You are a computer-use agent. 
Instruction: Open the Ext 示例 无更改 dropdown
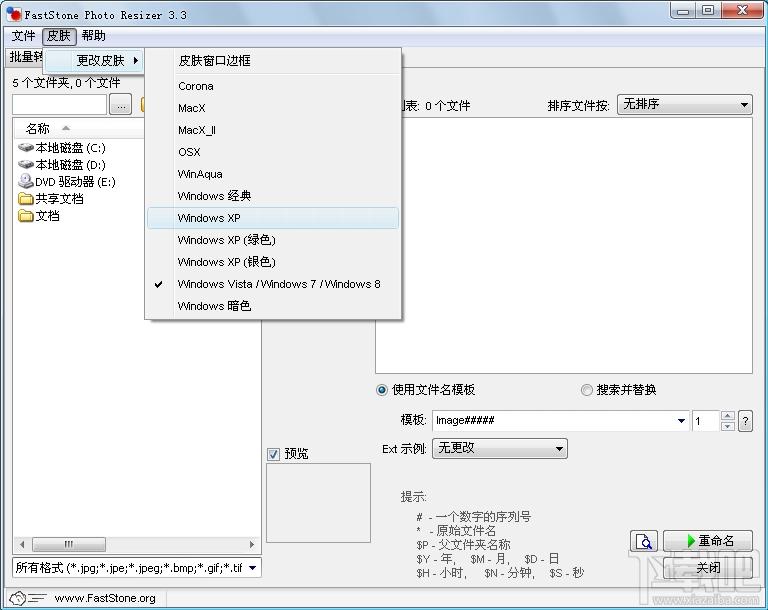500,448
